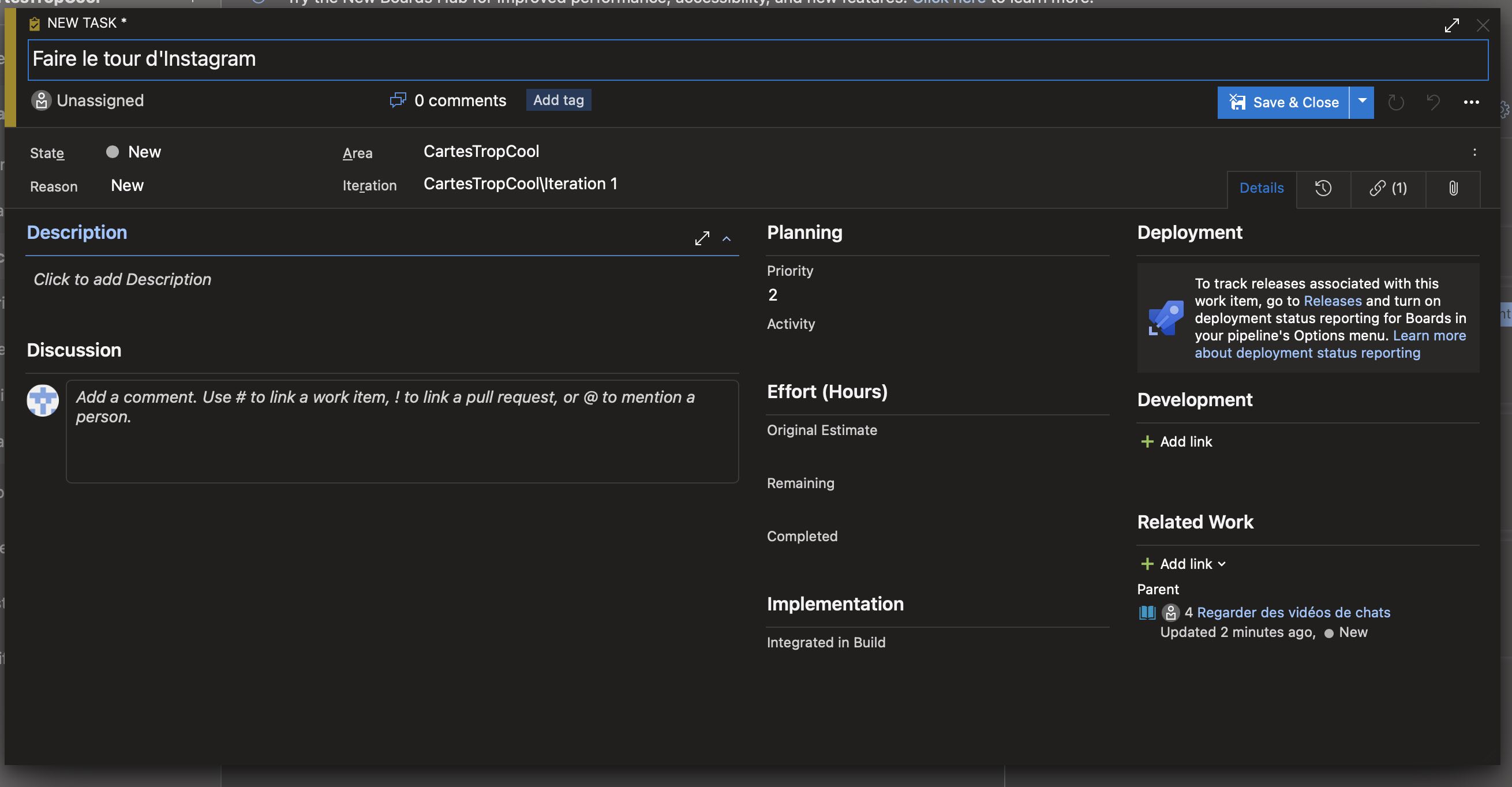The width and height of the screenshot is (1512, 787).
Task: Refresh the work item
Action: (x=1396, y=102)
